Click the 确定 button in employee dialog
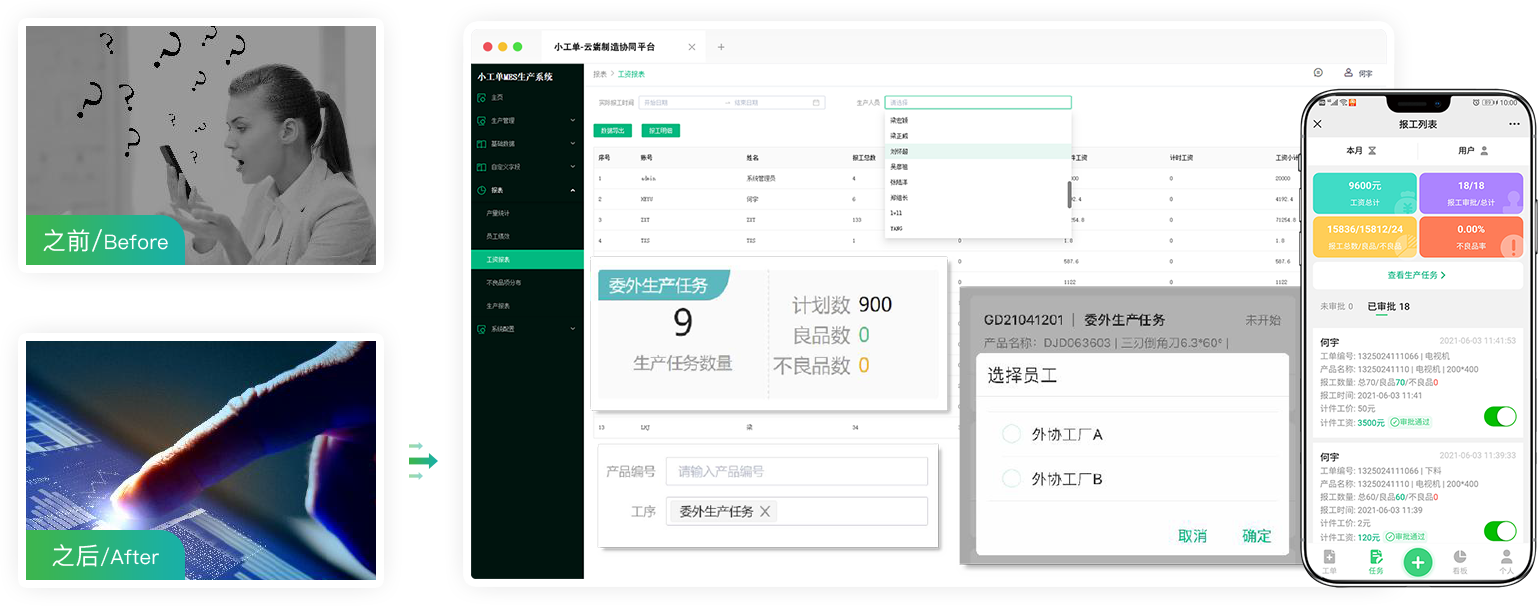 pyautogui.click(x=1256, y=536)
